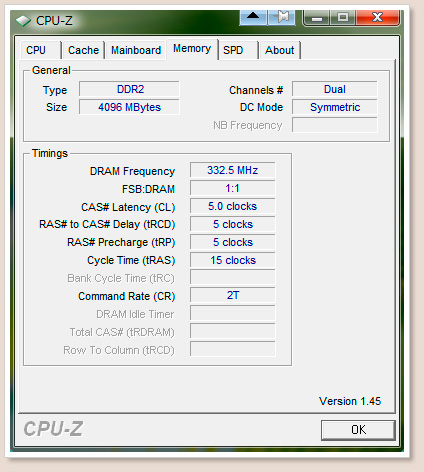Screen dimensions: 424x472
Task: Click the 332.5 MHz DRAM Frequency value
Action: tap(233, 170)
